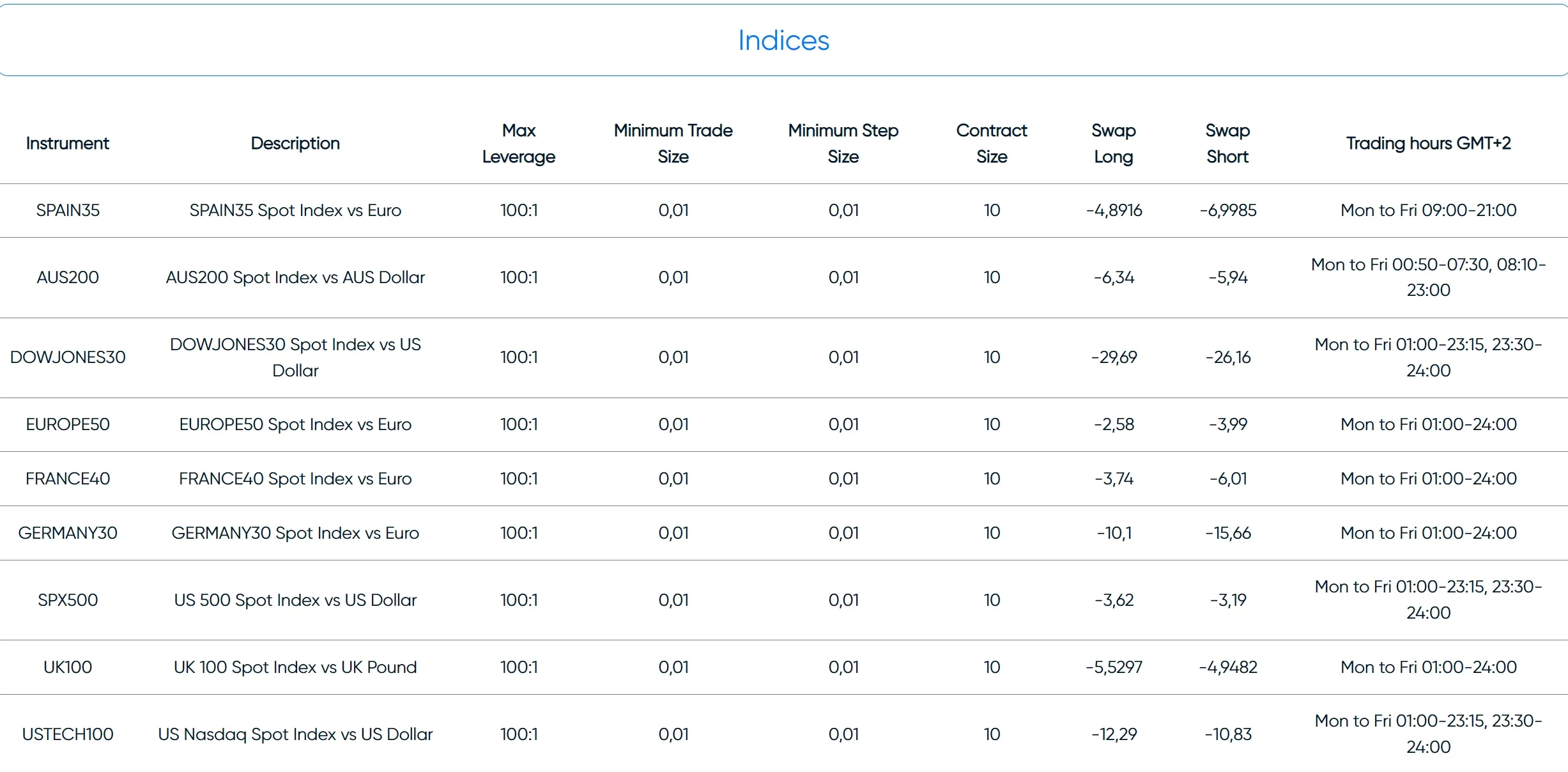Click 'FRANCE40 Spot Index vs Euro' description
1568x772 pixels.
click(x=295, y=479)
